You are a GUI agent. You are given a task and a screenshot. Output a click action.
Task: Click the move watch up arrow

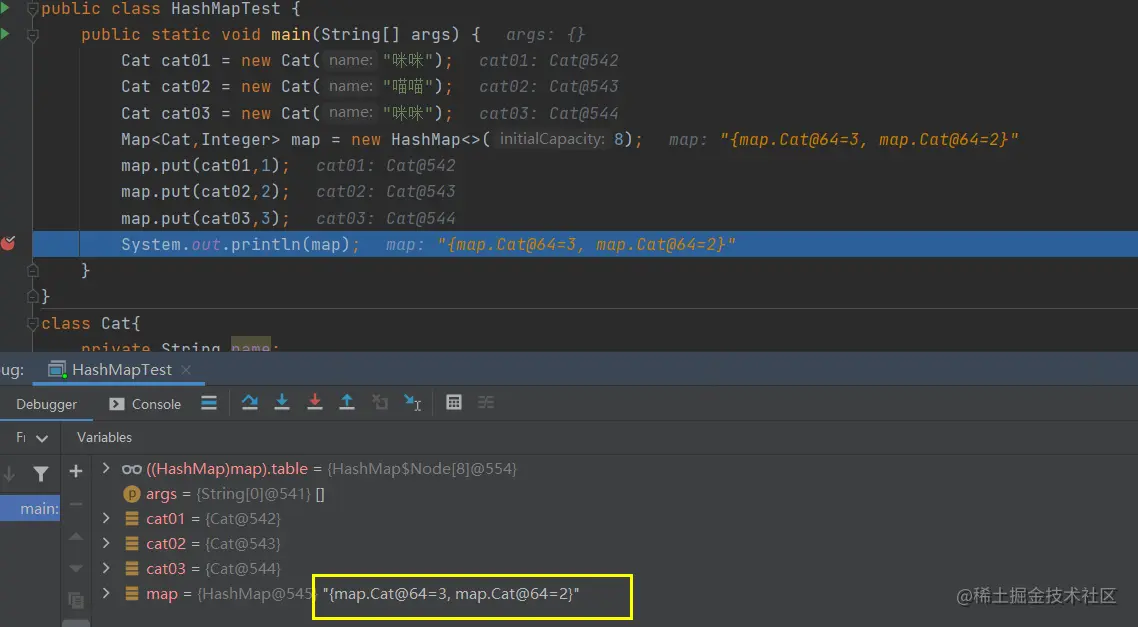point(75,536)
